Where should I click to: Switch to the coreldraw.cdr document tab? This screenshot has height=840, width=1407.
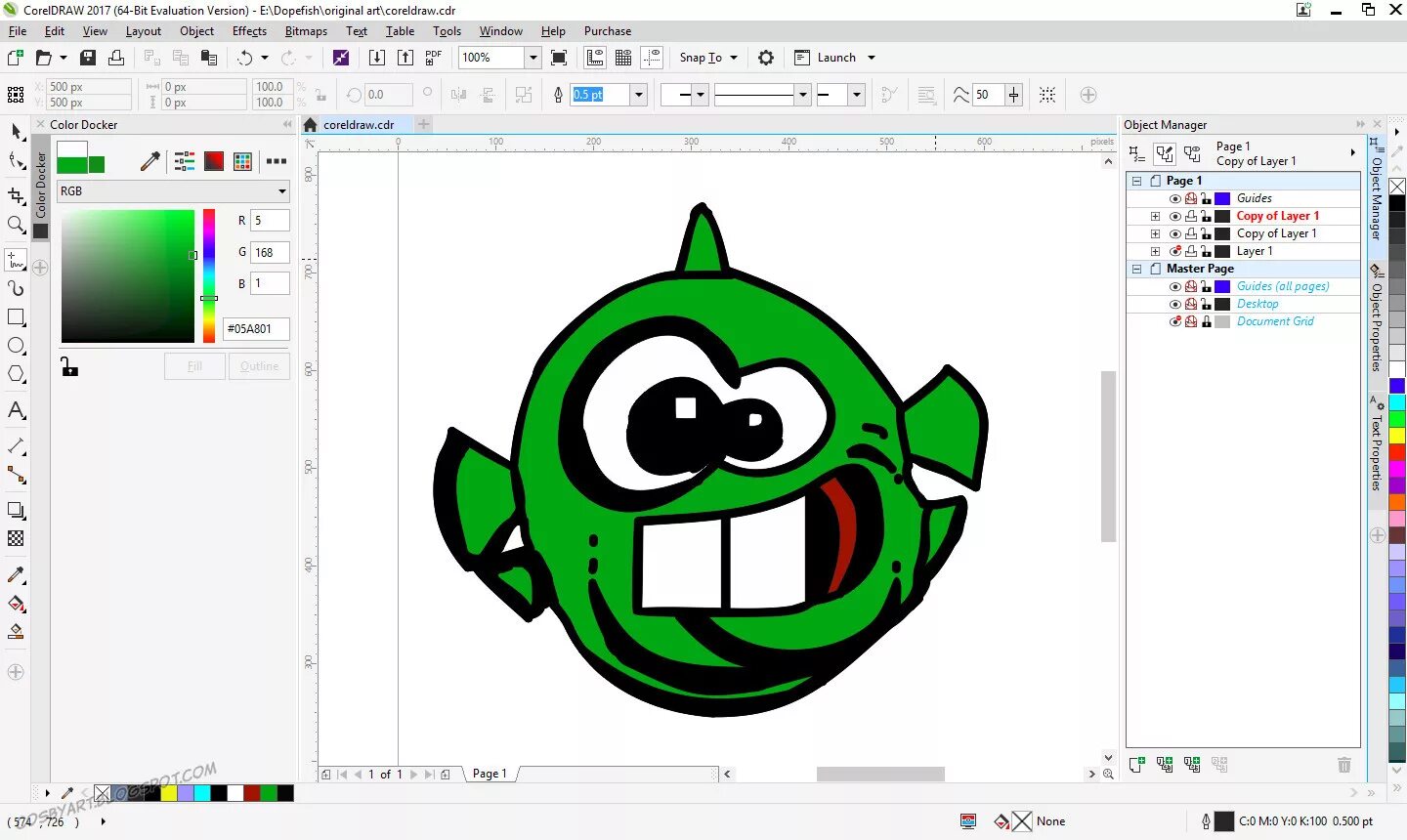(x=358, y=125)
